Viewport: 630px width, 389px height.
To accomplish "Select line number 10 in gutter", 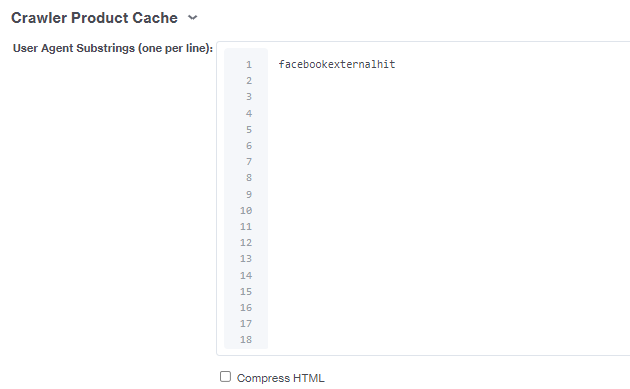I will (246, 210).
